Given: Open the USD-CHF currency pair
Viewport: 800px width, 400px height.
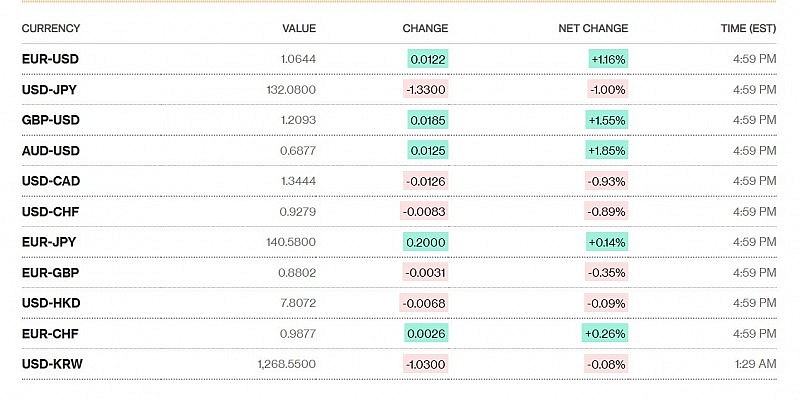Looking at the screenshot, I should coord(50,211).
